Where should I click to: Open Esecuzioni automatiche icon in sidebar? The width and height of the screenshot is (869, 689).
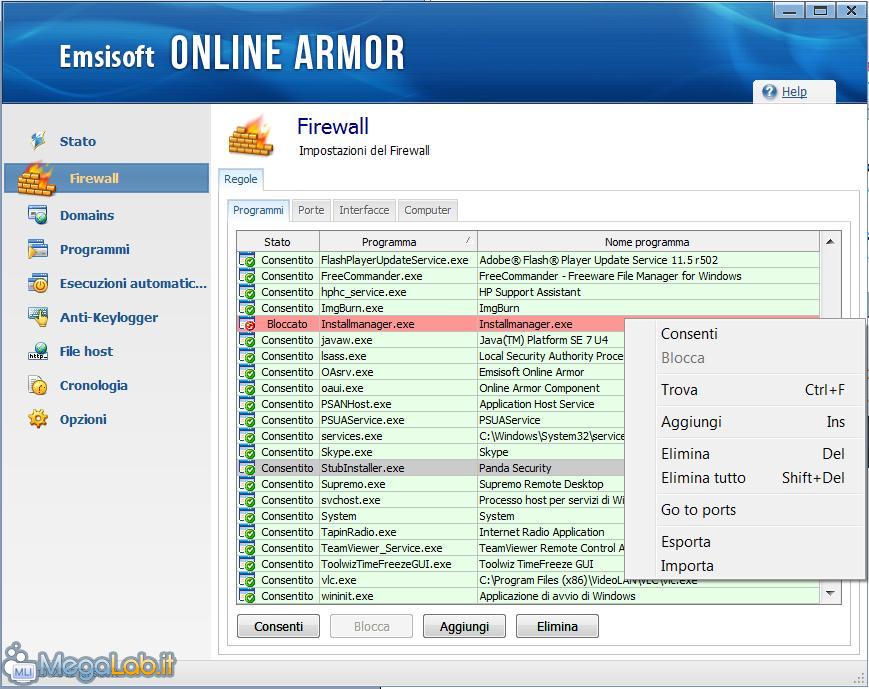pyautogui.click(x=38, y=283)
